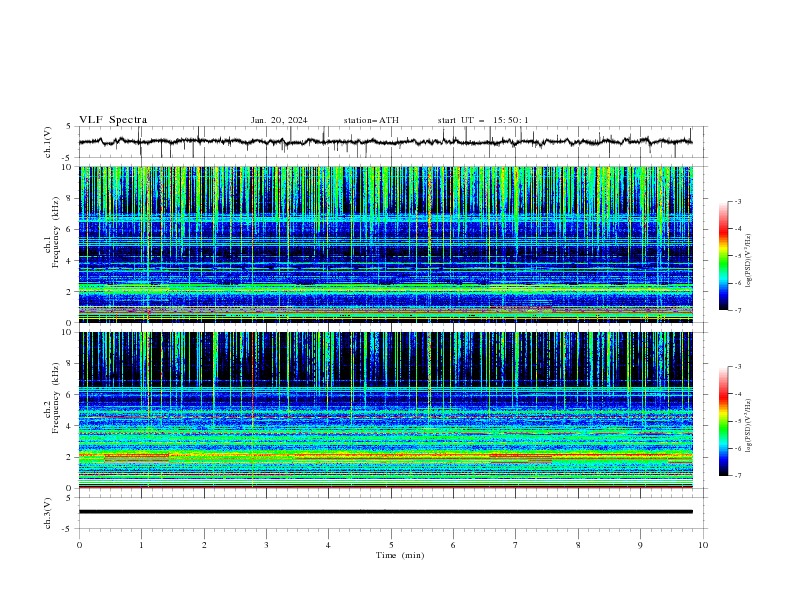Click time axis tick label "2"
Screen dimensions: 792x612
(204, 545)
